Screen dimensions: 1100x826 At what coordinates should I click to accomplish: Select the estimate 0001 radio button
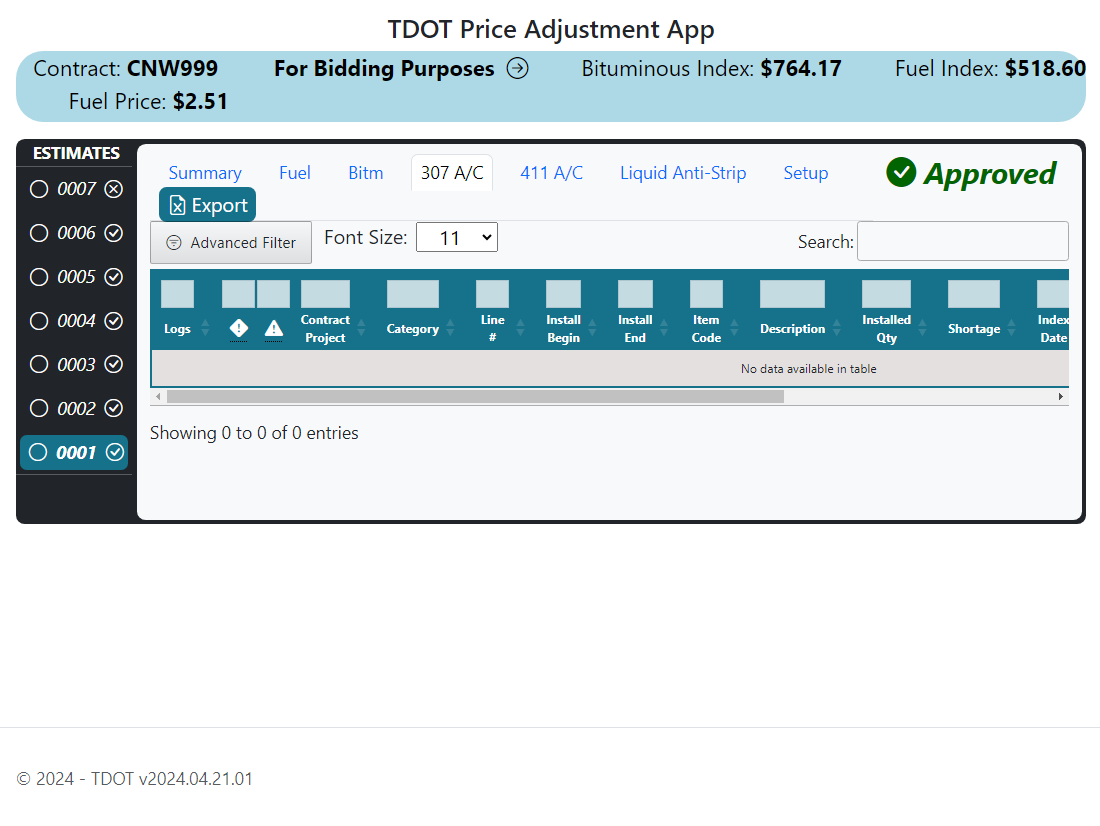tap(38, 453)
